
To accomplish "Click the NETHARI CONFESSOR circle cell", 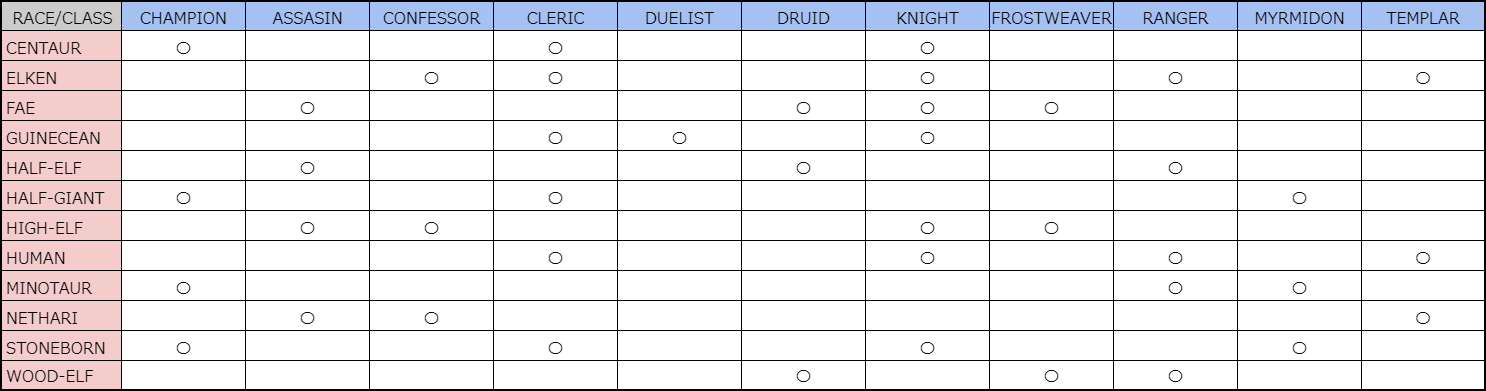I will tap(431, 318).
